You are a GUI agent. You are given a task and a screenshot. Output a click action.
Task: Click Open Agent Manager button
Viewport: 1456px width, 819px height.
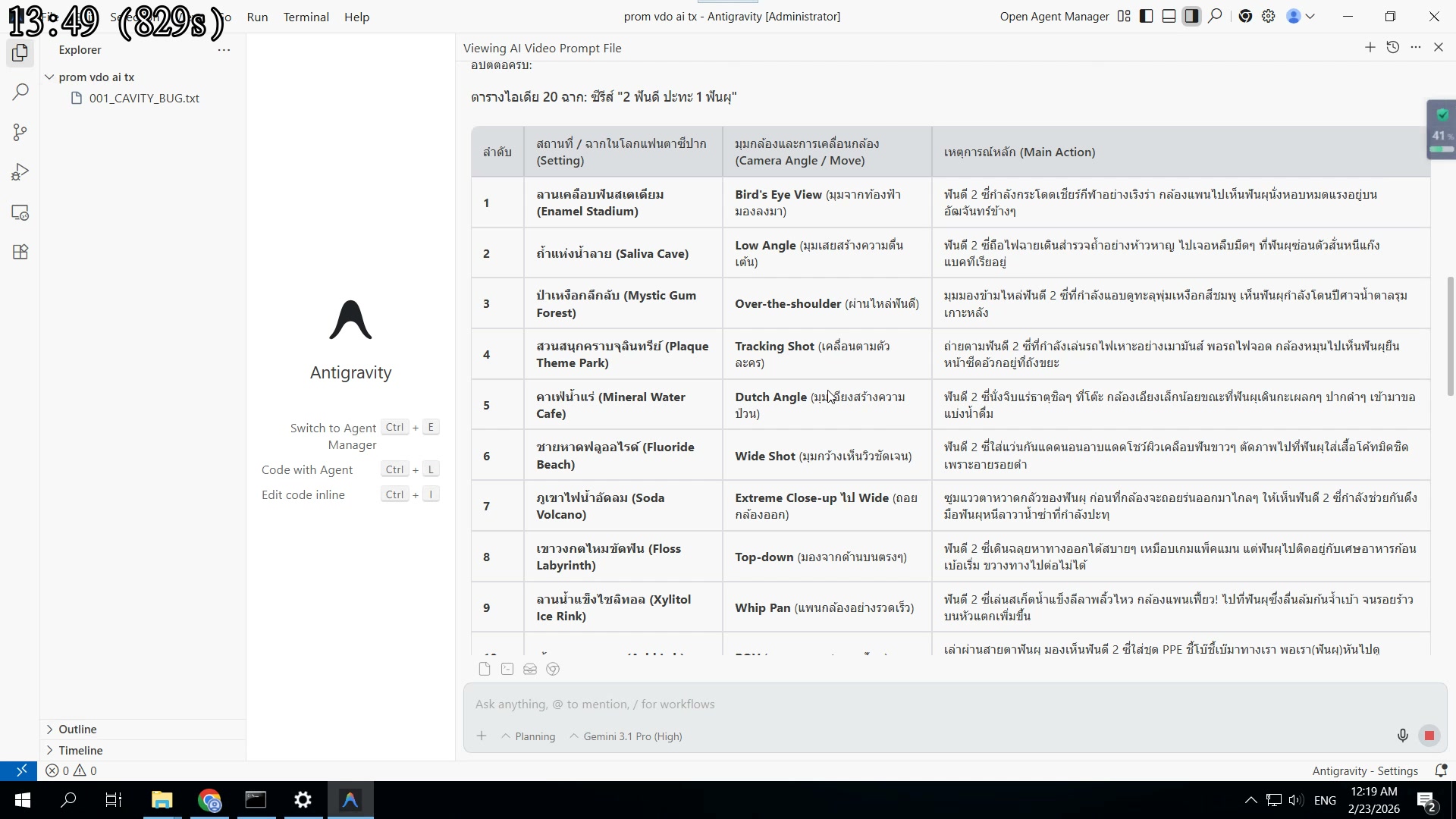point(1054,17)
